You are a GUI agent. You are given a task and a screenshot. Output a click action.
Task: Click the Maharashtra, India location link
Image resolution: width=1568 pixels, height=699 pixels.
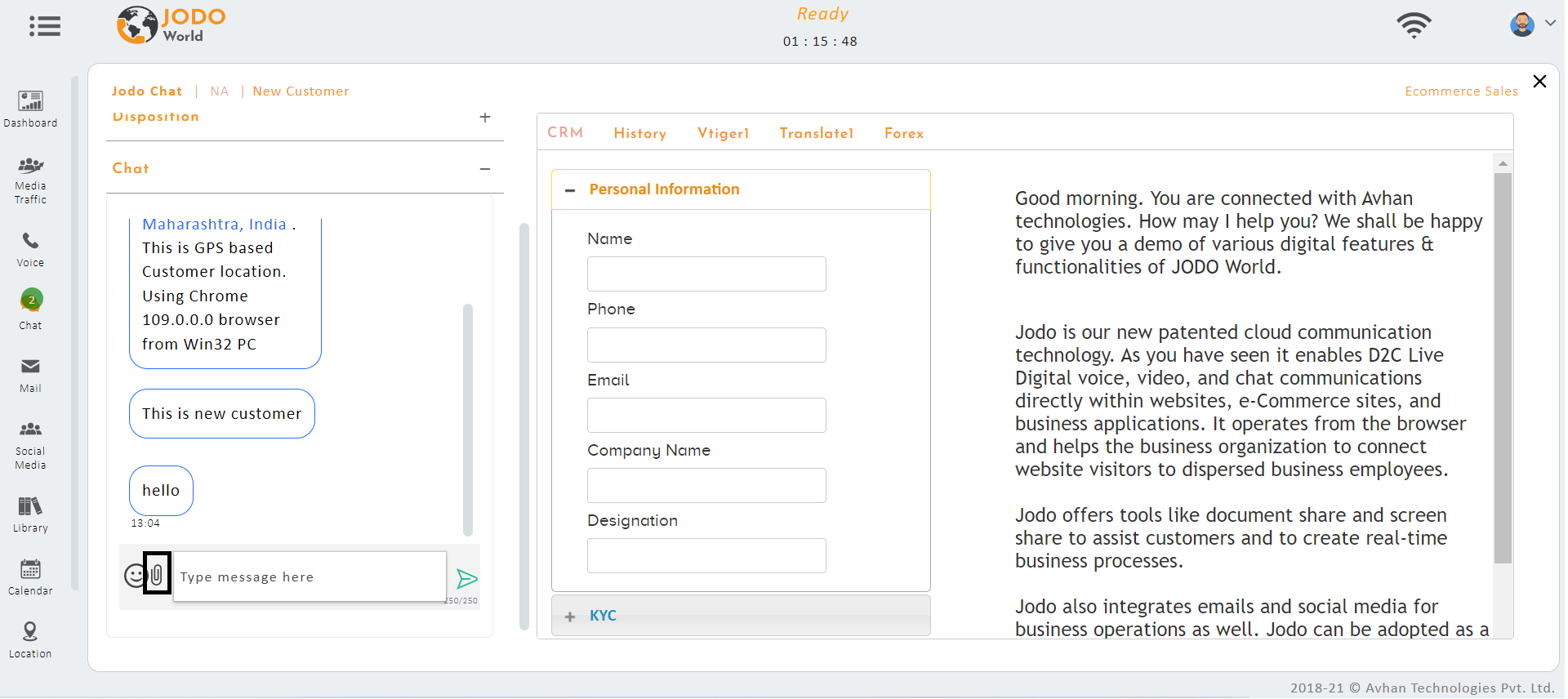pos(214,224)
